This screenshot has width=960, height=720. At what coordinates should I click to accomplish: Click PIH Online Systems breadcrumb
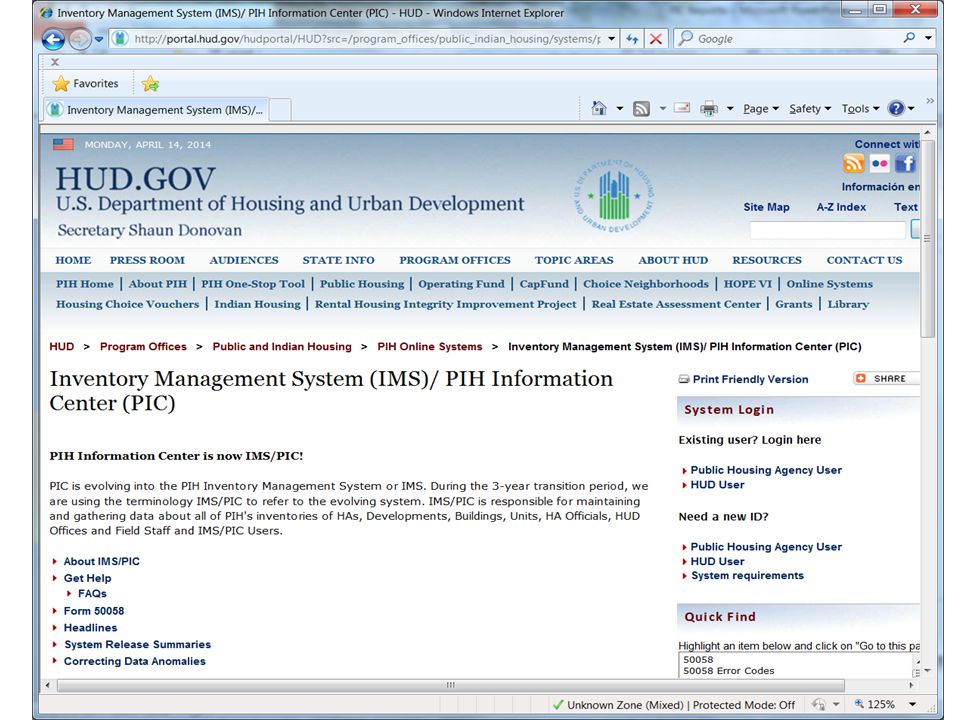(430, 347)
